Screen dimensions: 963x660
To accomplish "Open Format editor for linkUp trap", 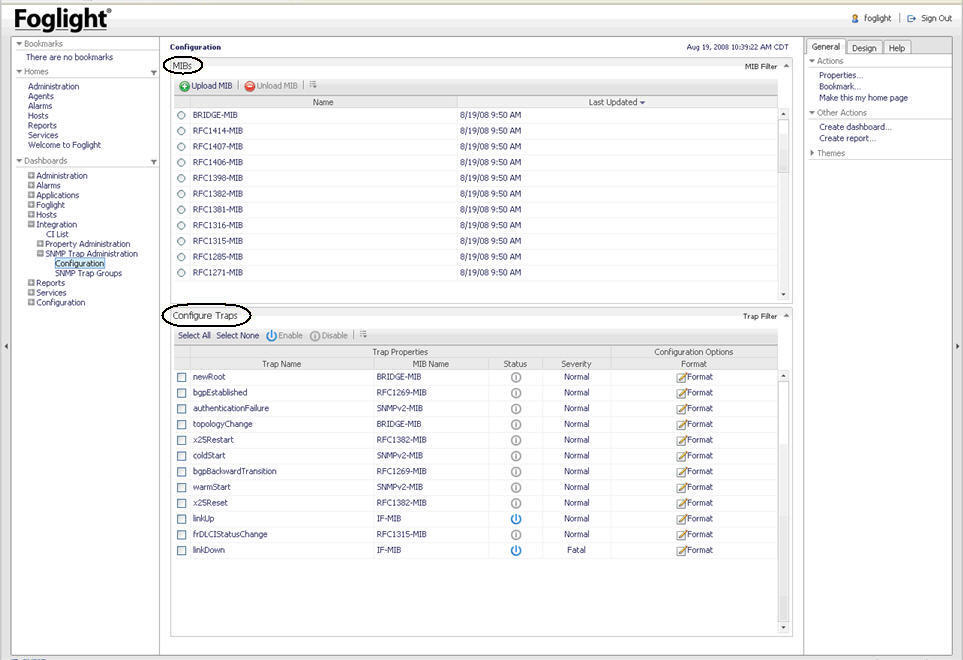I will click(695, 519).
